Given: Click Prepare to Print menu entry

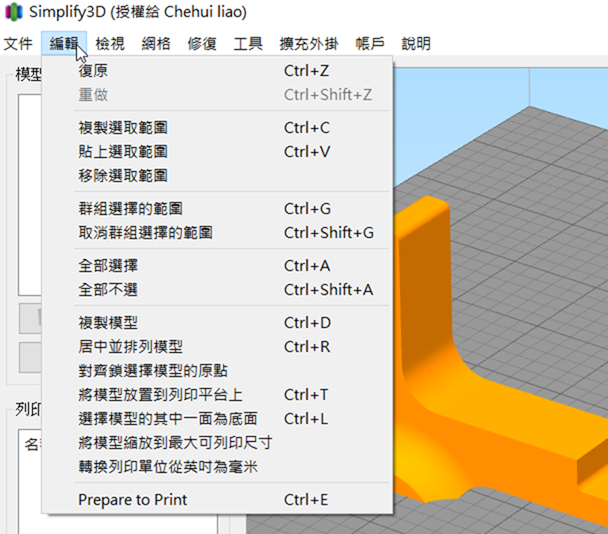Looking at the screenshot, I should (132, 500).
